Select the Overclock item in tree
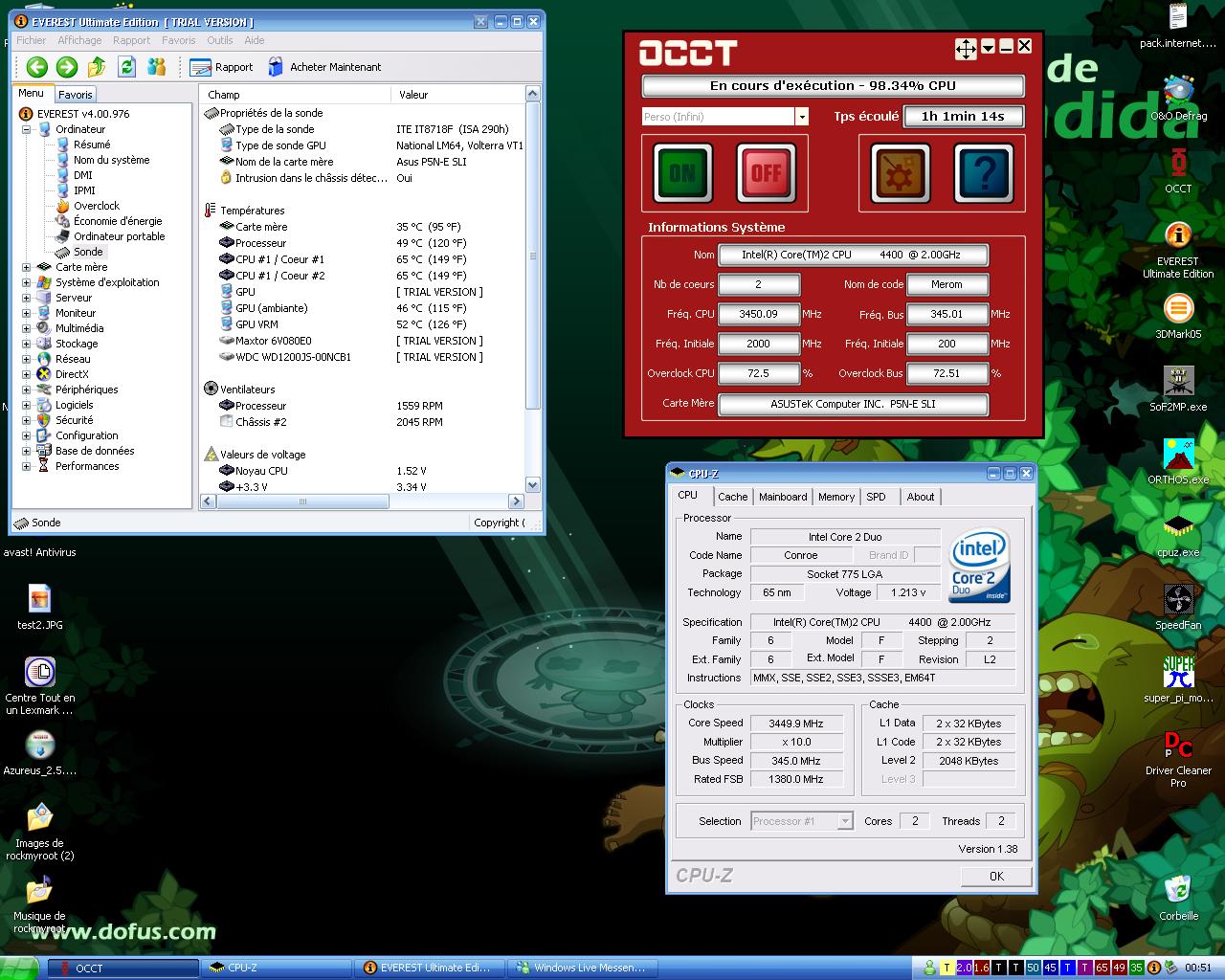Image resolution: width=1225 pixels, height=980 pixels. (x=97, y=206)
